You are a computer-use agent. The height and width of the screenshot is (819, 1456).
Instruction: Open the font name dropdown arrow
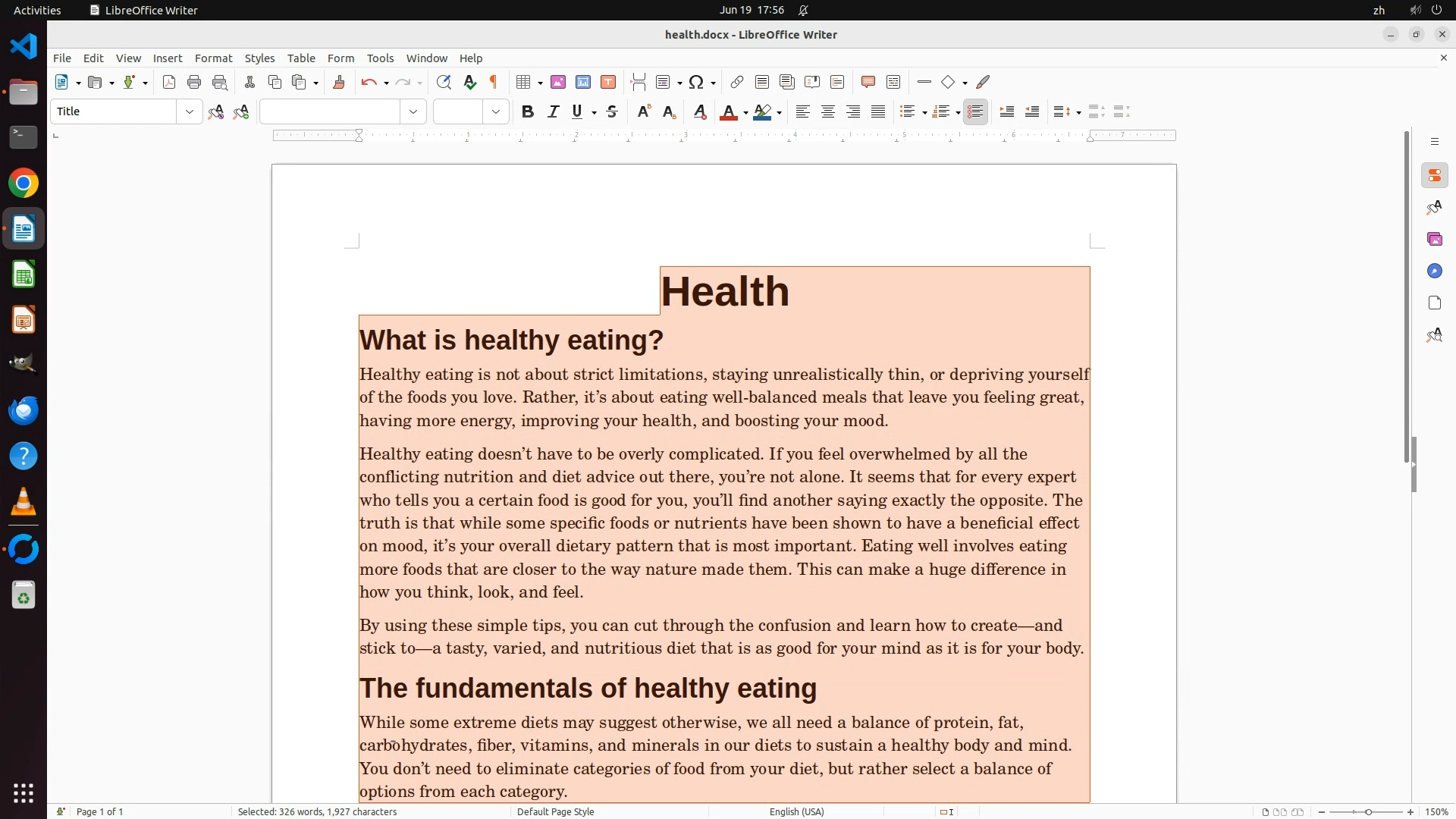pos(413,112)
